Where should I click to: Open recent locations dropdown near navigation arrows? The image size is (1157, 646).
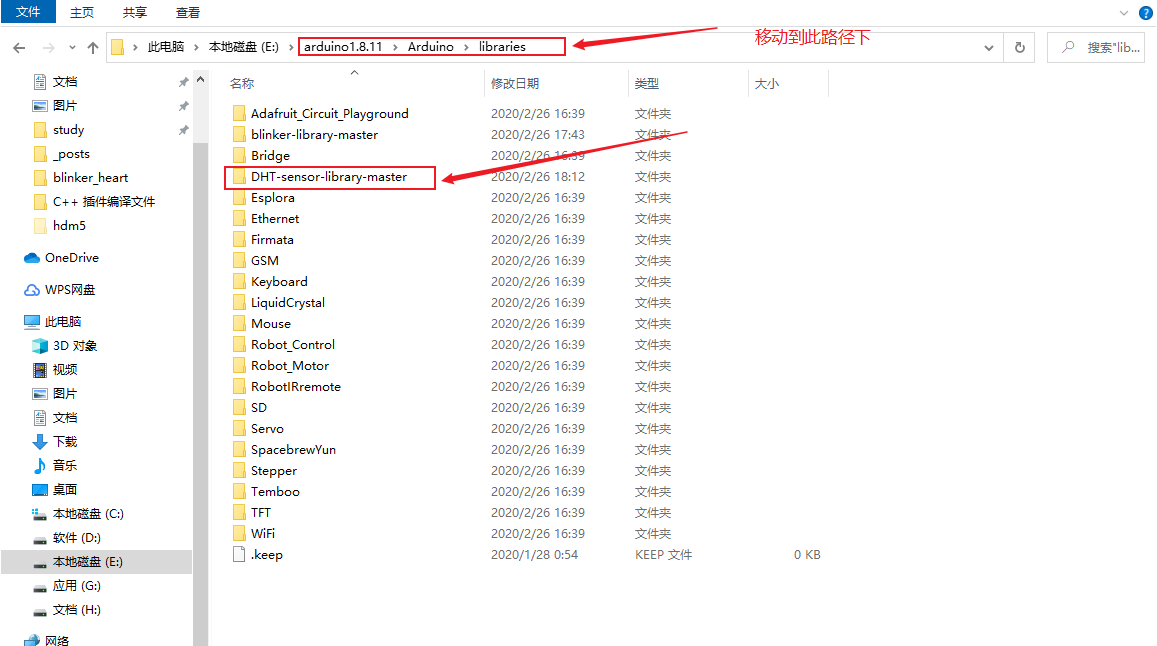(72, 47)
